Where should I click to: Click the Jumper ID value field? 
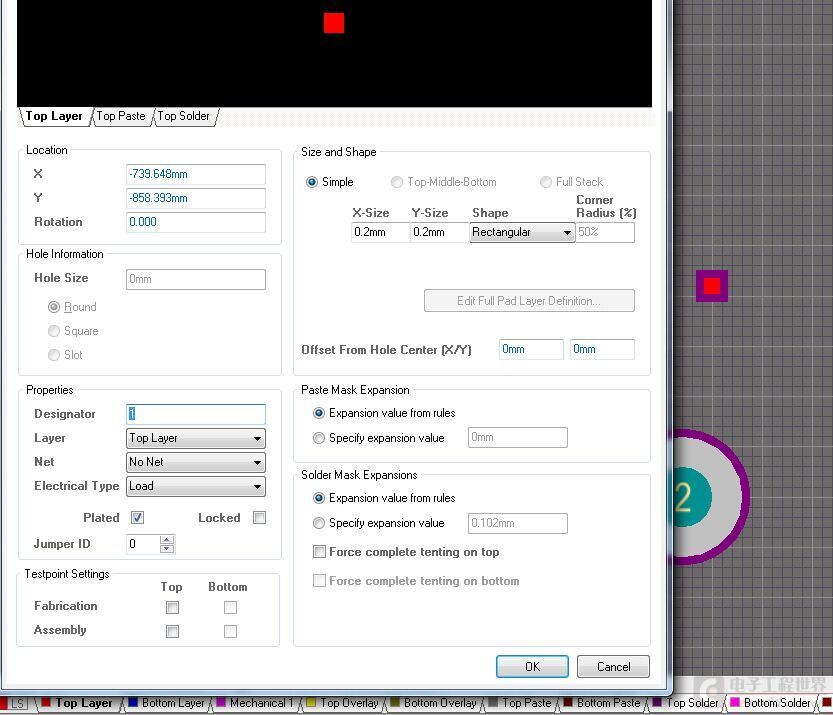point(143,544)
